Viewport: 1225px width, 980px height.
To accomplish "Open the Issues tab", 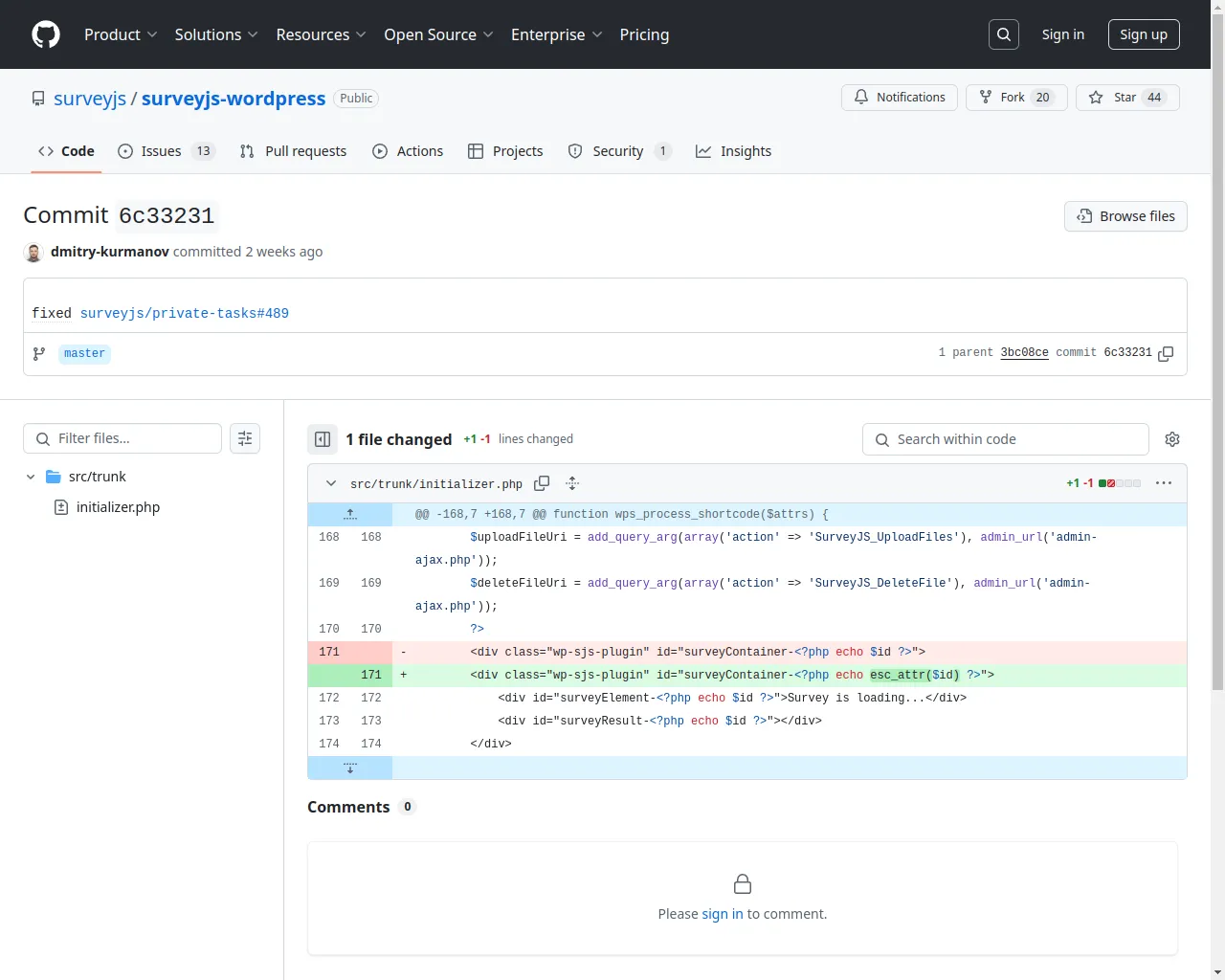I will (167, 151).
